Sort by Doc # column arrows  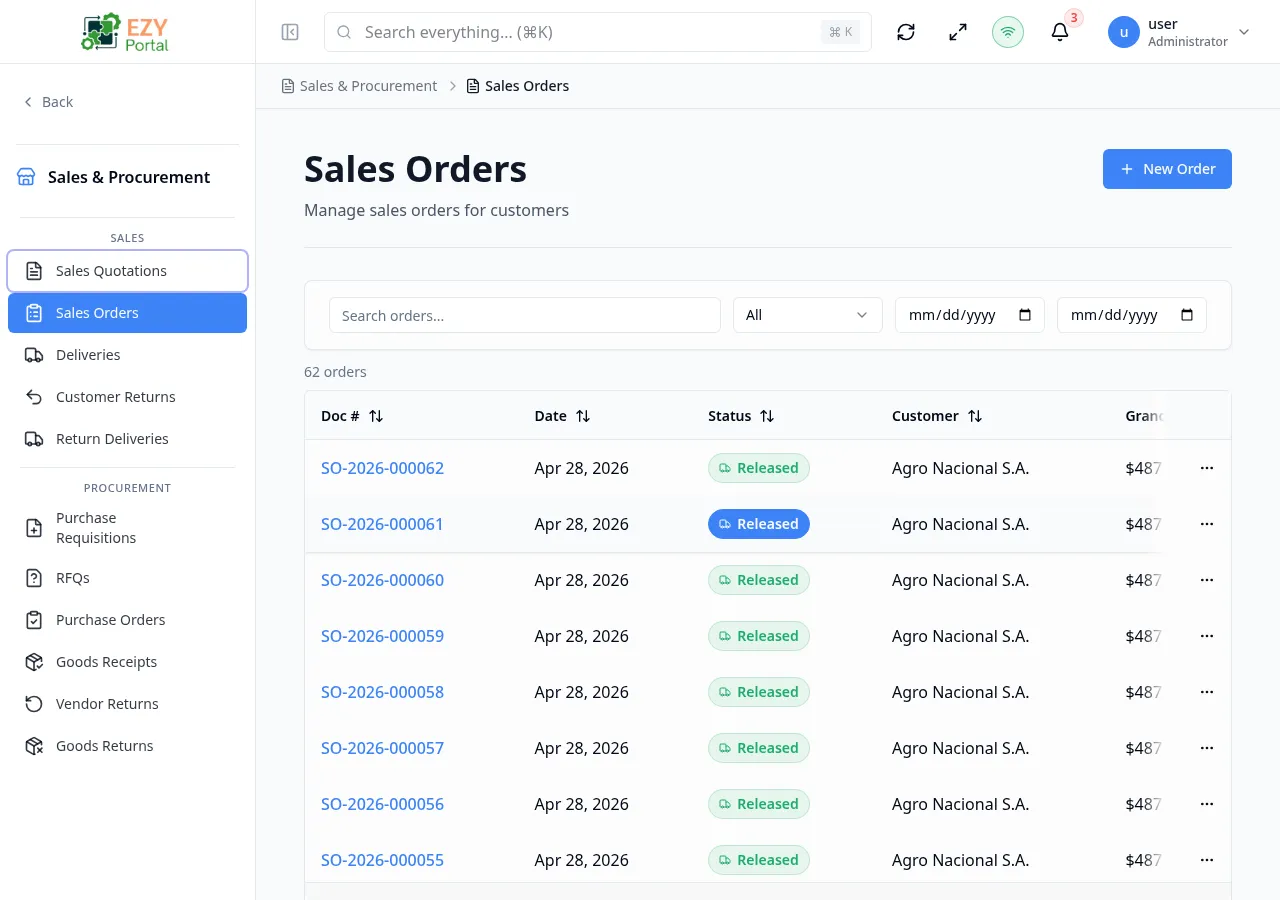376,416
